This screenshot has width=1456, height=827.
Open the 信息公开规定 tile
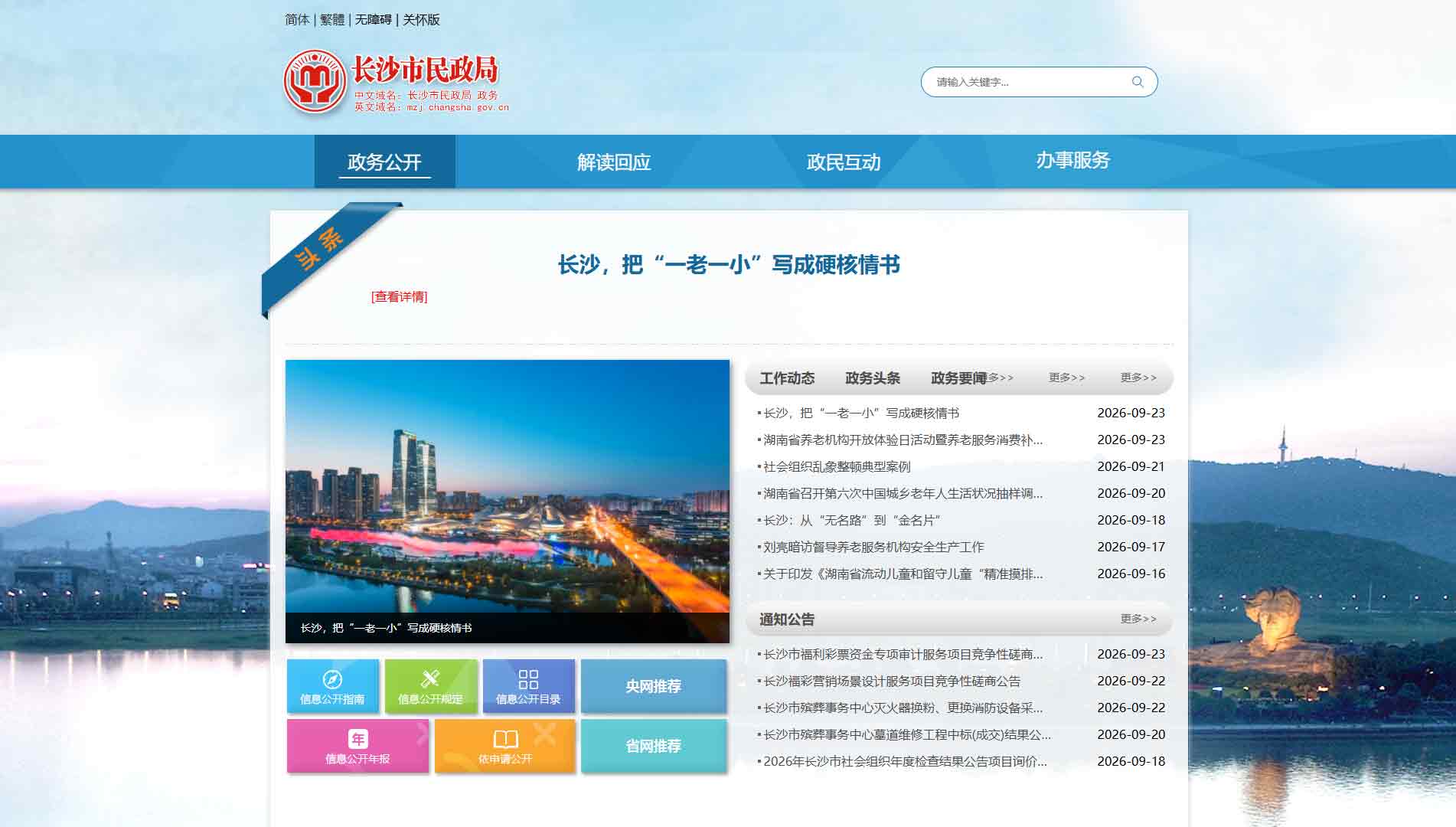click(430, 686)
